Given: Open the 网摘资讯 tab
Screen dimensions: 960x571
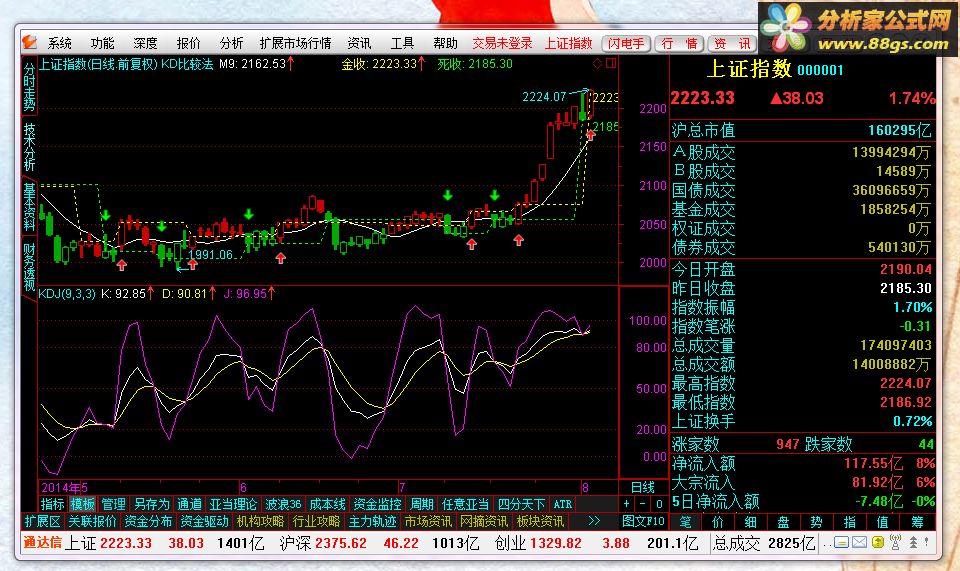Looking at the screenshot, I should pos(484,521).
